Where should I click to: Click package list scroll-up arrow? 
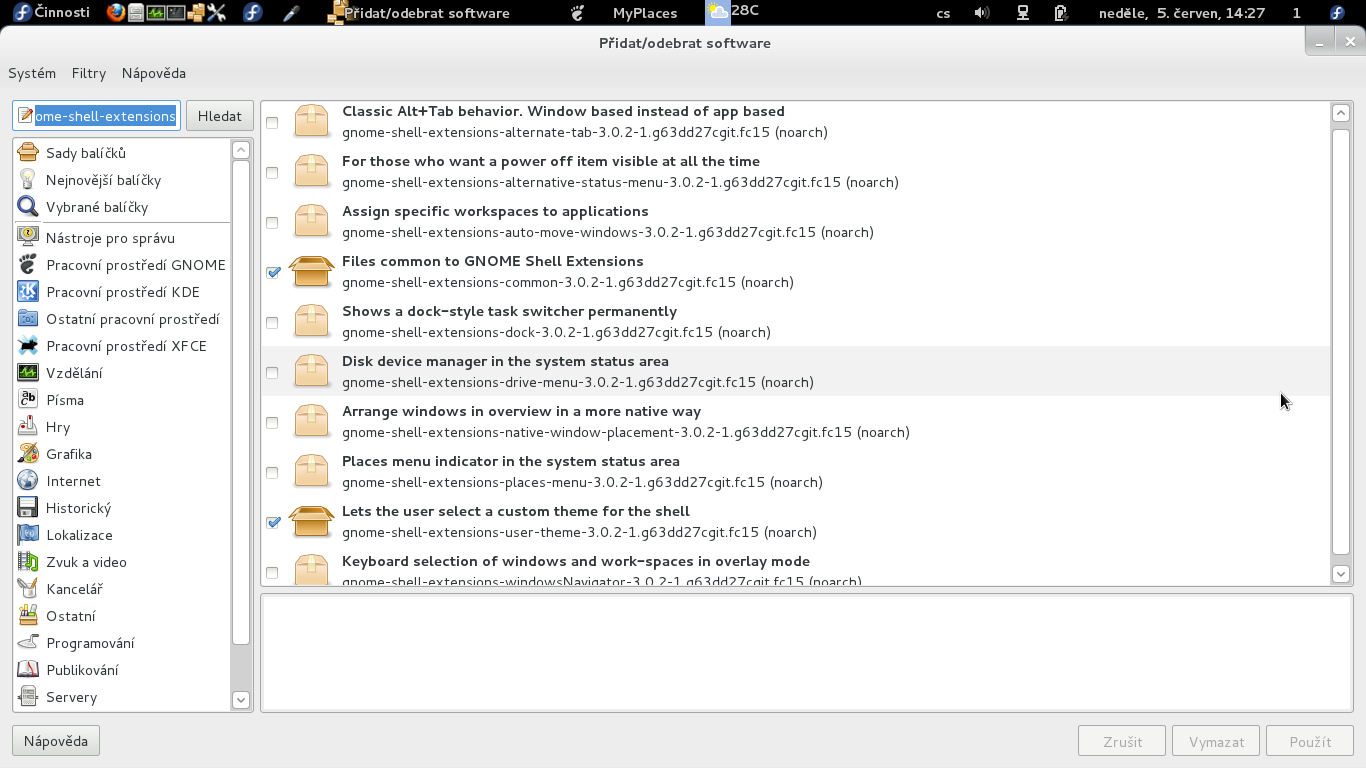click(x=1341, y=113)
